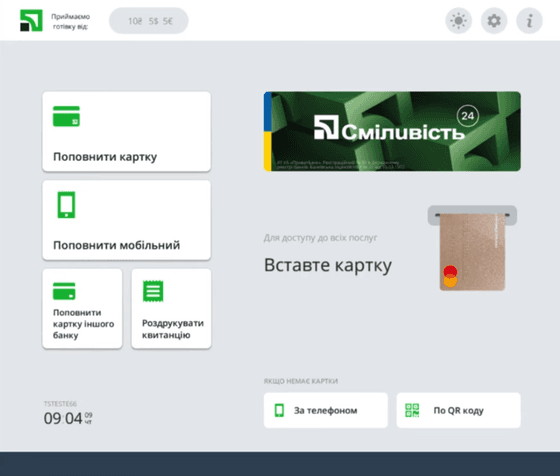Click the Для доступу до всіх послуг text
This screenshot has width=560, height=476.
coord(320,238)
